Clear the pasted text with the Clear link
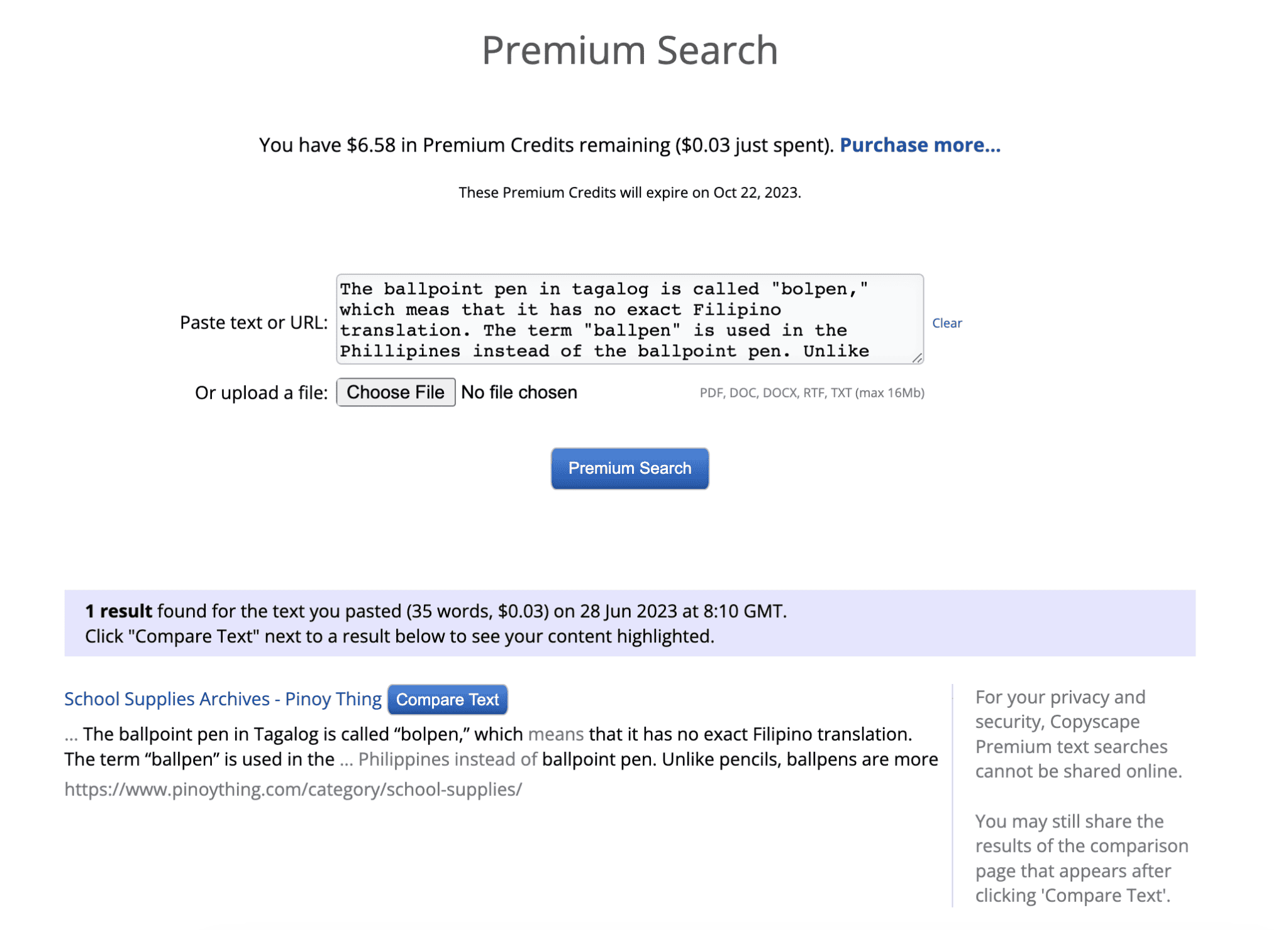The image size is (1288, 930). point(947,323)
